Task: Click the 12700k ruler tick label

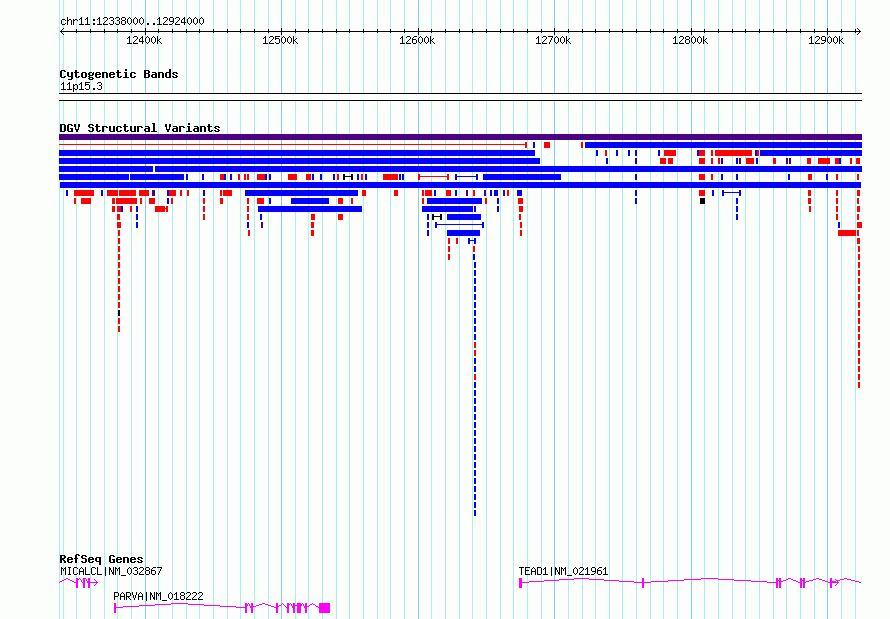Action: (553, 40)
